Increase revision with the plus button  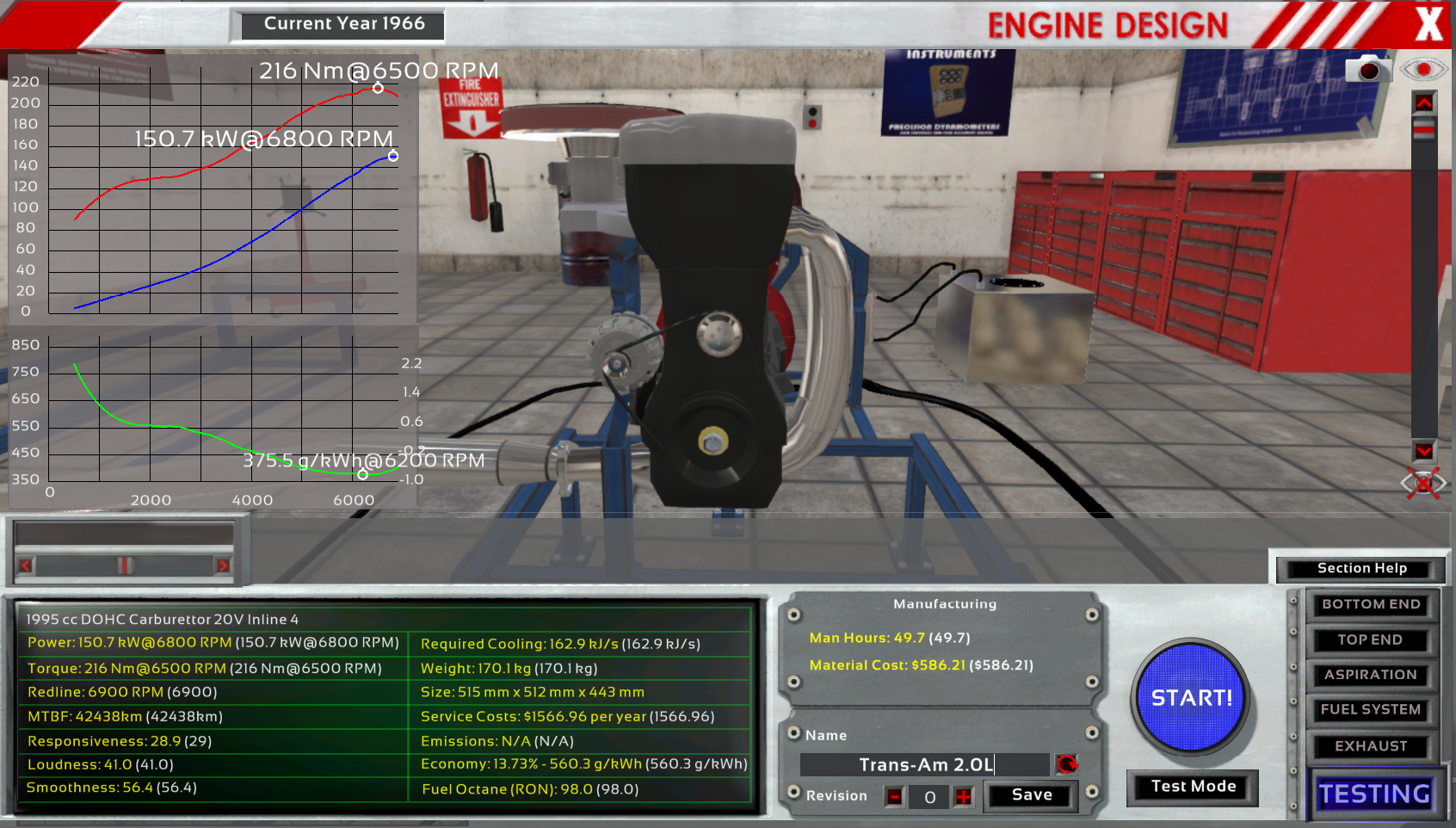pos(963,797)
